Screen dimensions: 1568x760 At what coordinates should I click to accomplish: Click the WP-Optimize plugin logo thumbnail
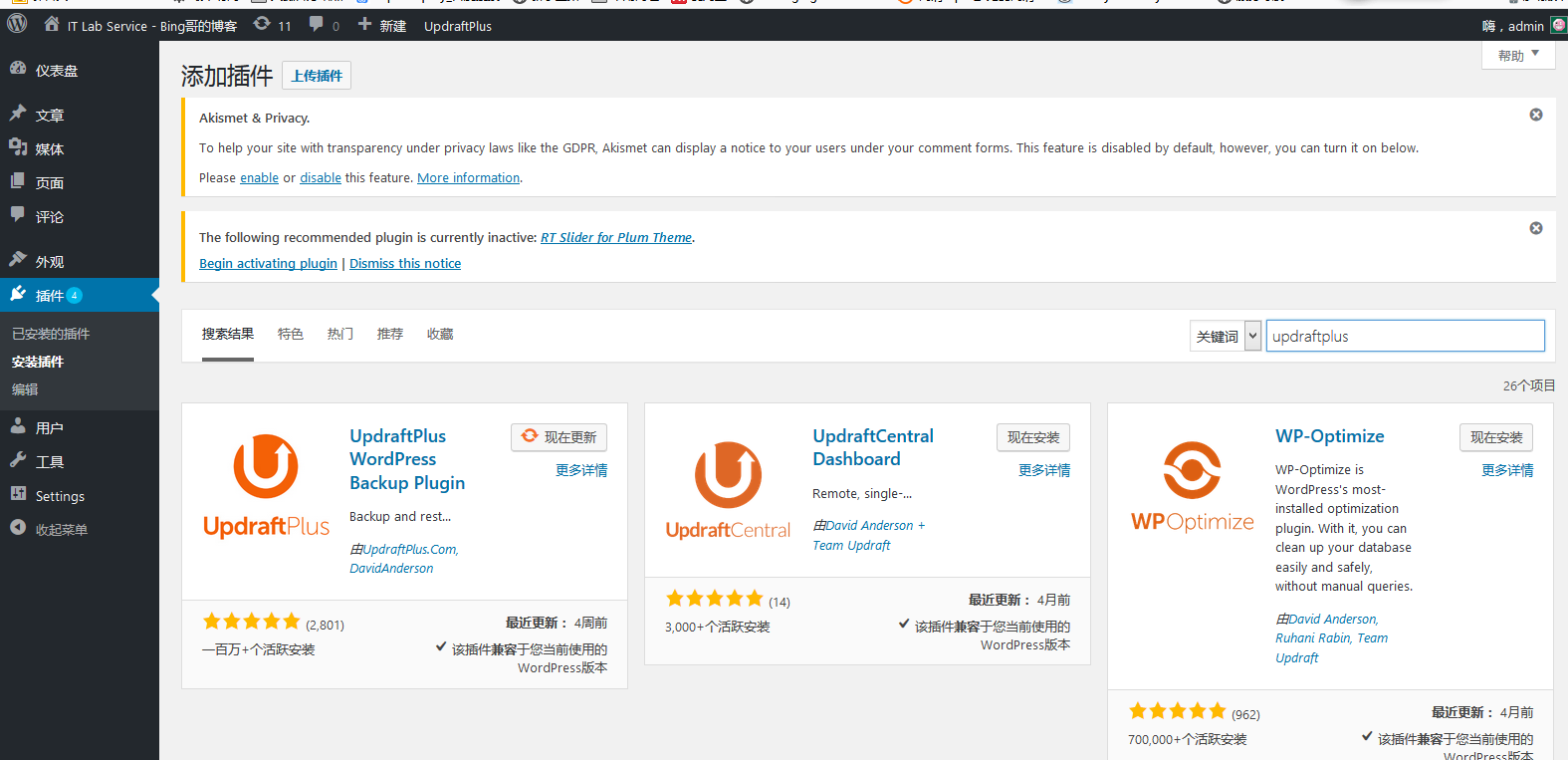point(1192,486)
